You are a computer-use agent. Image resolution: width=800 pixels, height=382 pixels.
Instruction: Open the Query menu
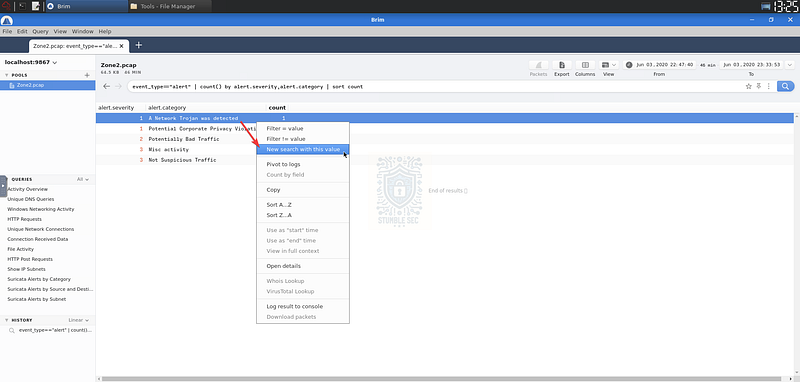40,31
